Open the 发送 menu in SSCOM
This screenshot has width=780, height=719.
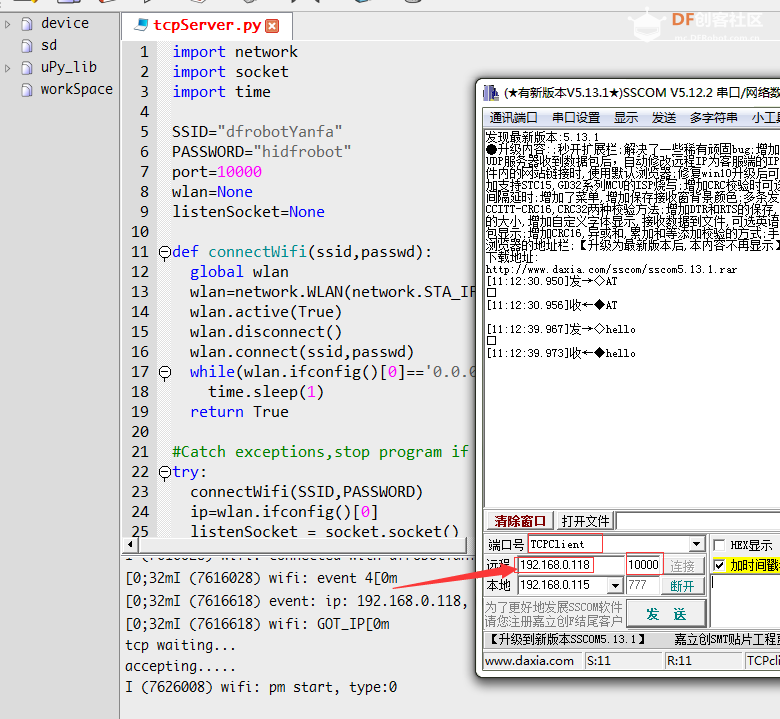(664, 118)
